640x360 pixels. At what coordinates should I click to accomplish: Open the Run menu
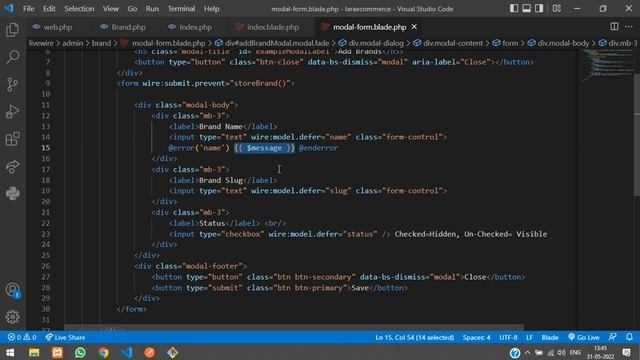[x=152, y=9]
